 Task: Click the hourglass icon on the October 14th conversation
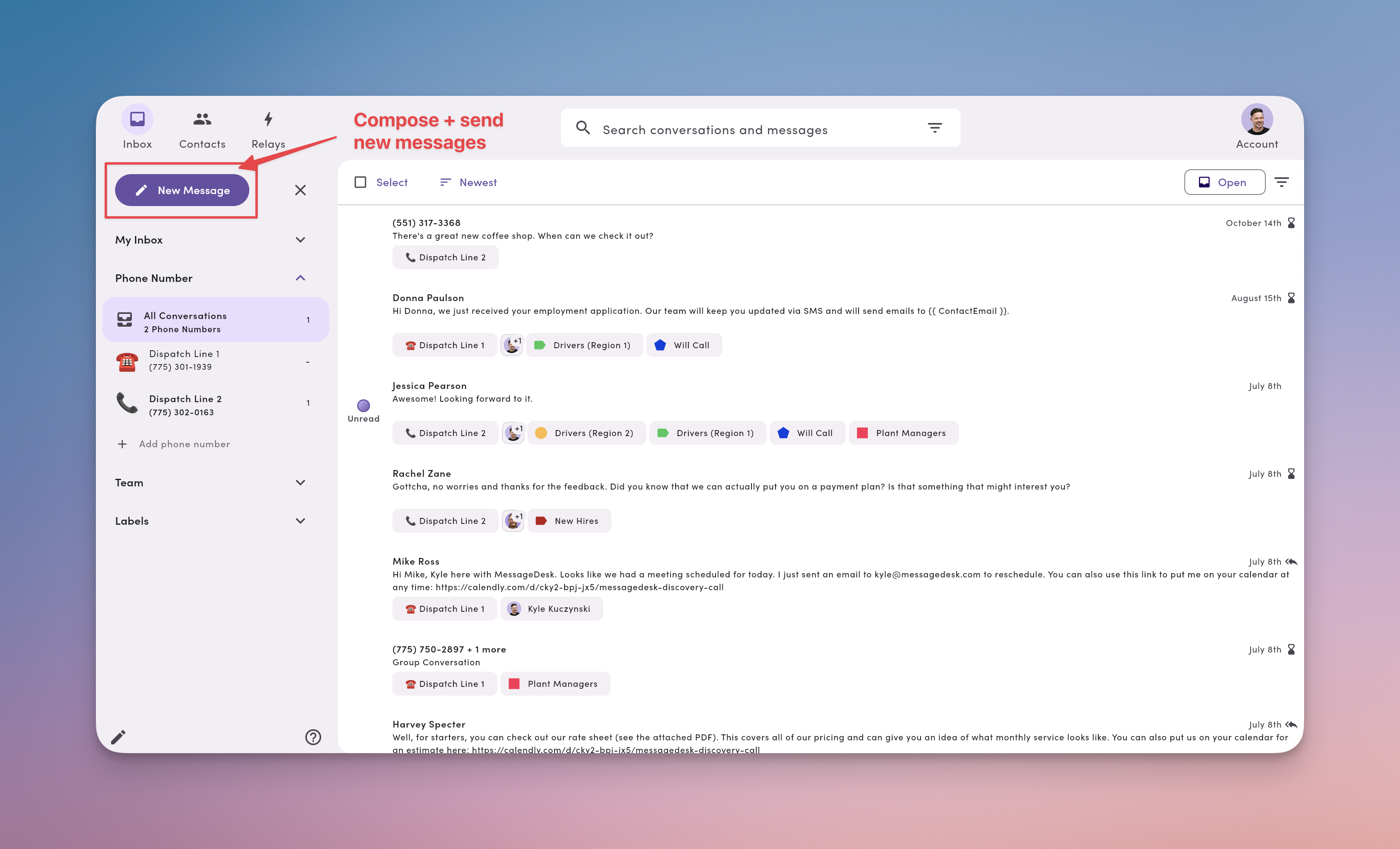tap(1291, 222)
